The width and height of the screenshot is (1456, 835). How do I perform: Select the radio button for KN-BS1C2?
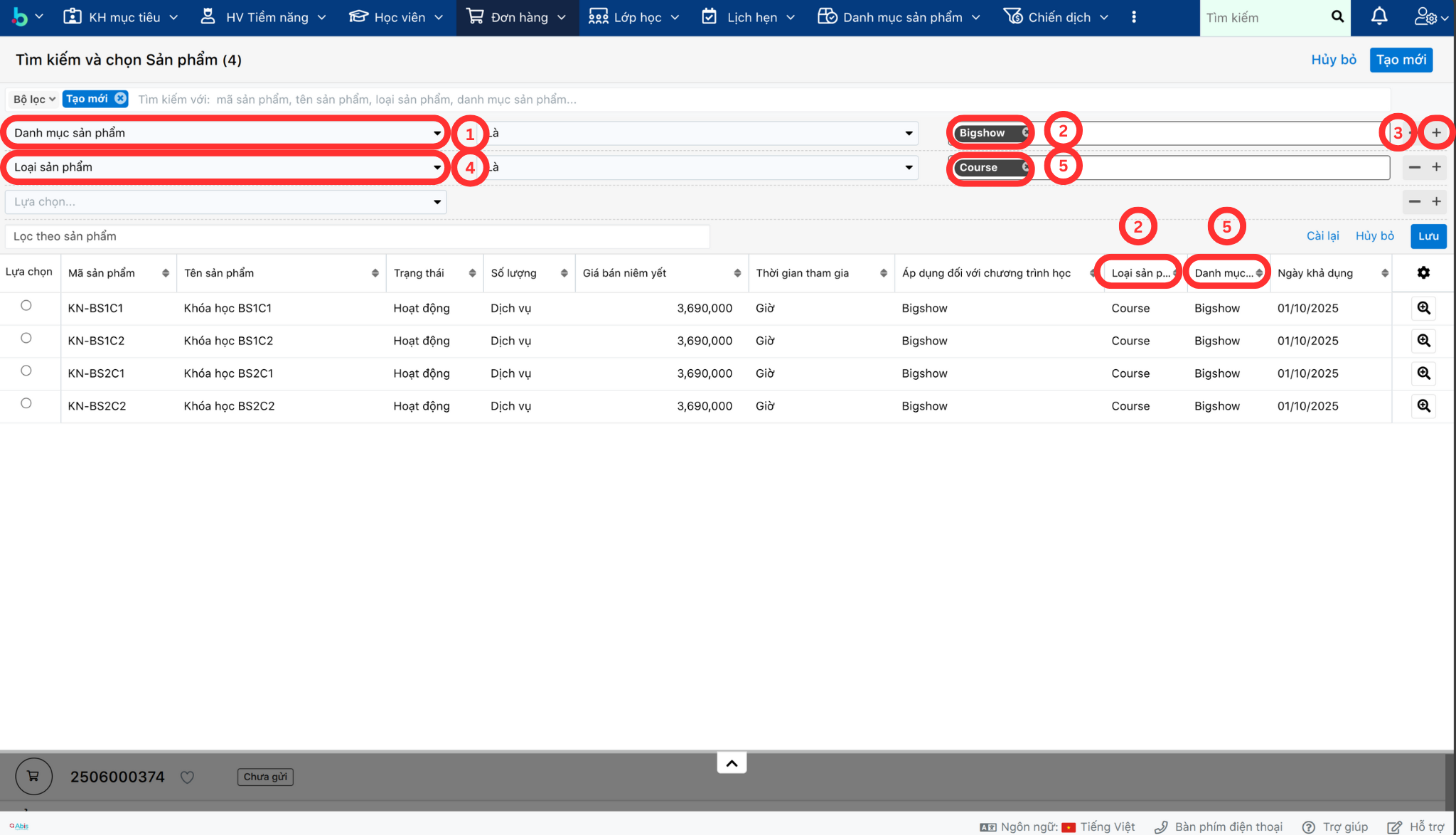pos(26,338)
